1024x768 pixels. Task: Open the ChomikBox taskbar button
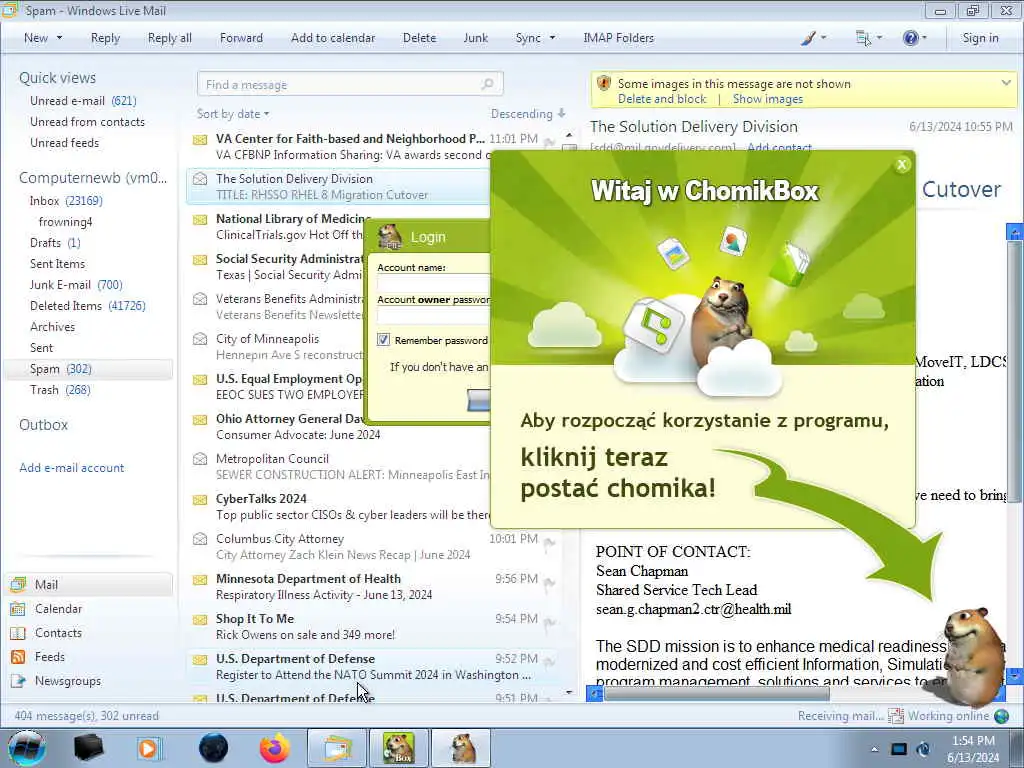click(399, 748)
